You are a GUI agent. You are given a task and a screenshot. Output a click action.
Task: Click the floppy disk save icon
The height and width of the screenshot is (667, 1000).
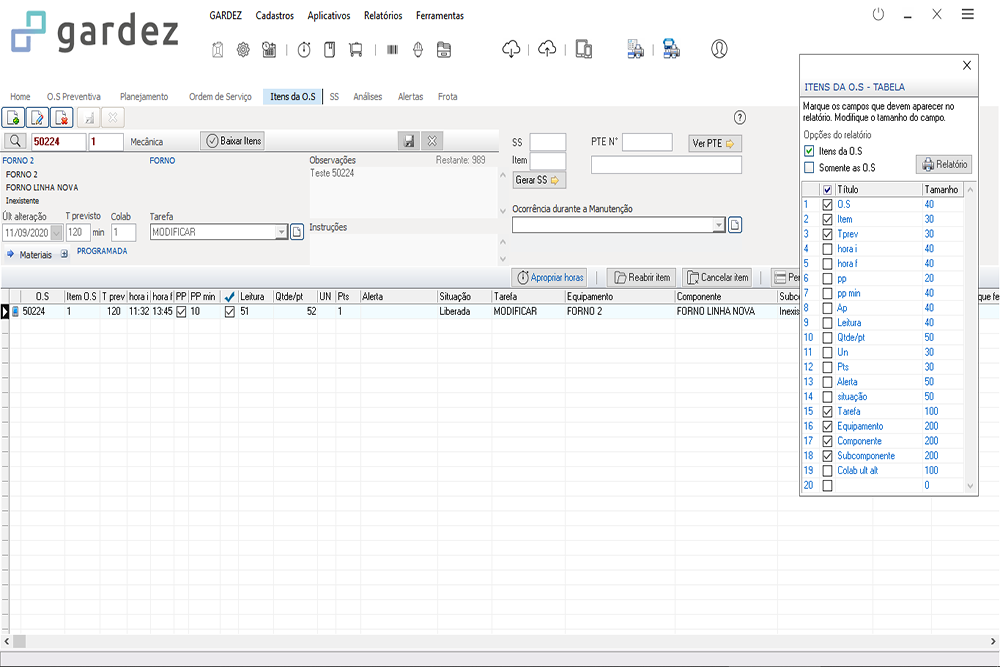pos(409,141)
